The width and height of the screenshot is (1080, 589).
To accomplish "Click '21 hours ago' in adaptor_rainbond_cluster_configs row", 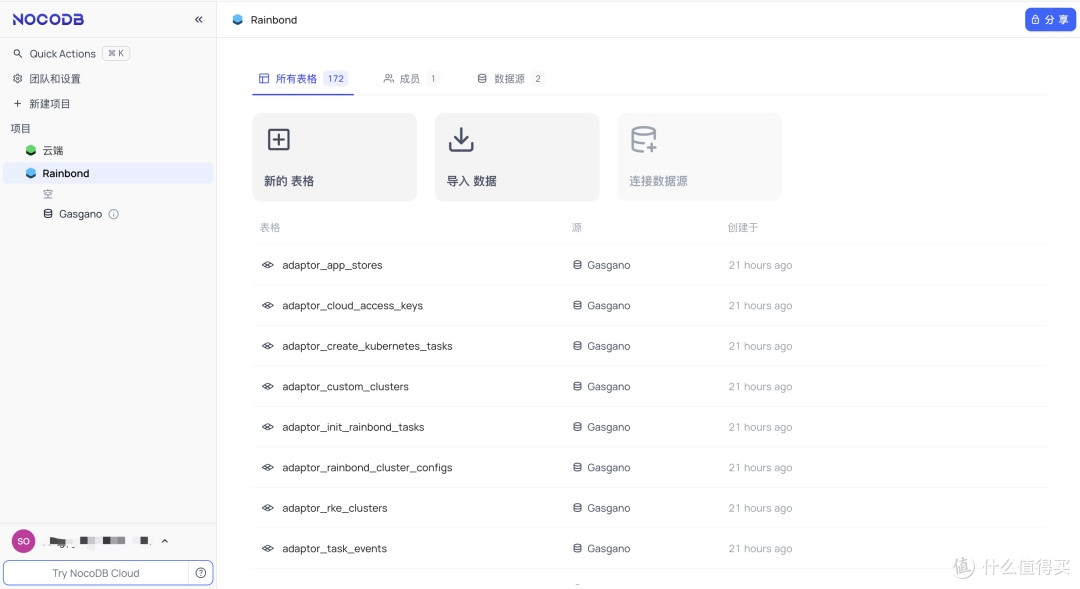I will (x=760, y=468).
